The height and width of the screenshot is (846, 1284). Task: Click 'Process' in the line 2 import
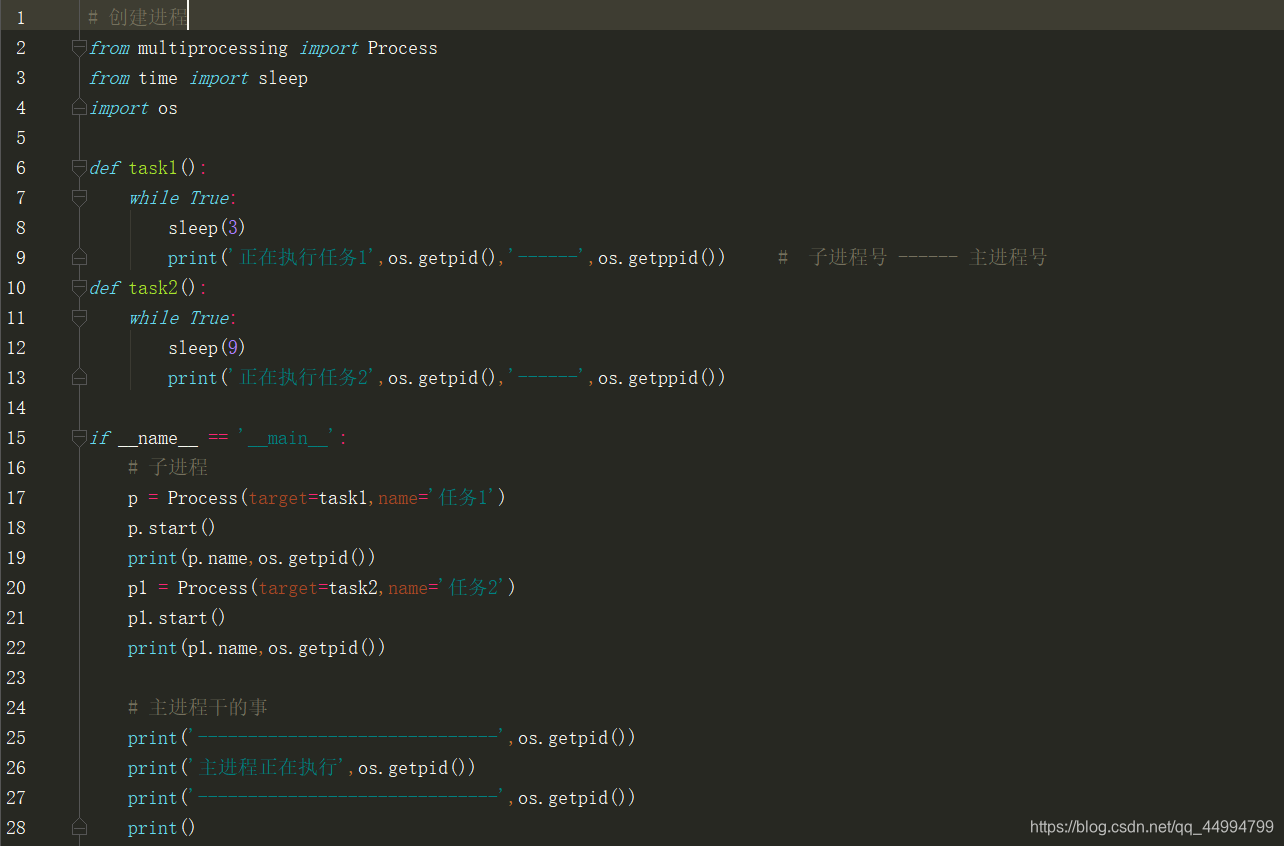[x=402, y=48]
